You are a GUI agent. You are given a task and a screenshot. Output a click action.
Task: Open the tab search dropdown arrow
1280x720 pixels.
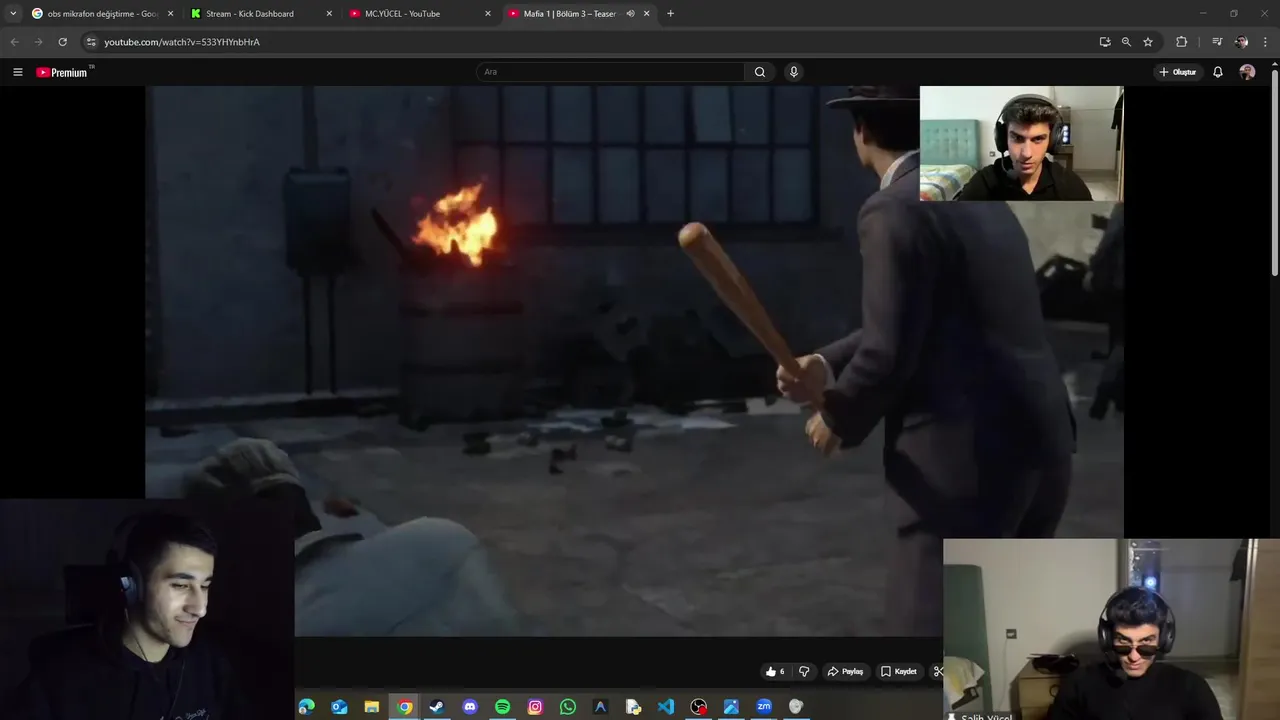[13, 13]
